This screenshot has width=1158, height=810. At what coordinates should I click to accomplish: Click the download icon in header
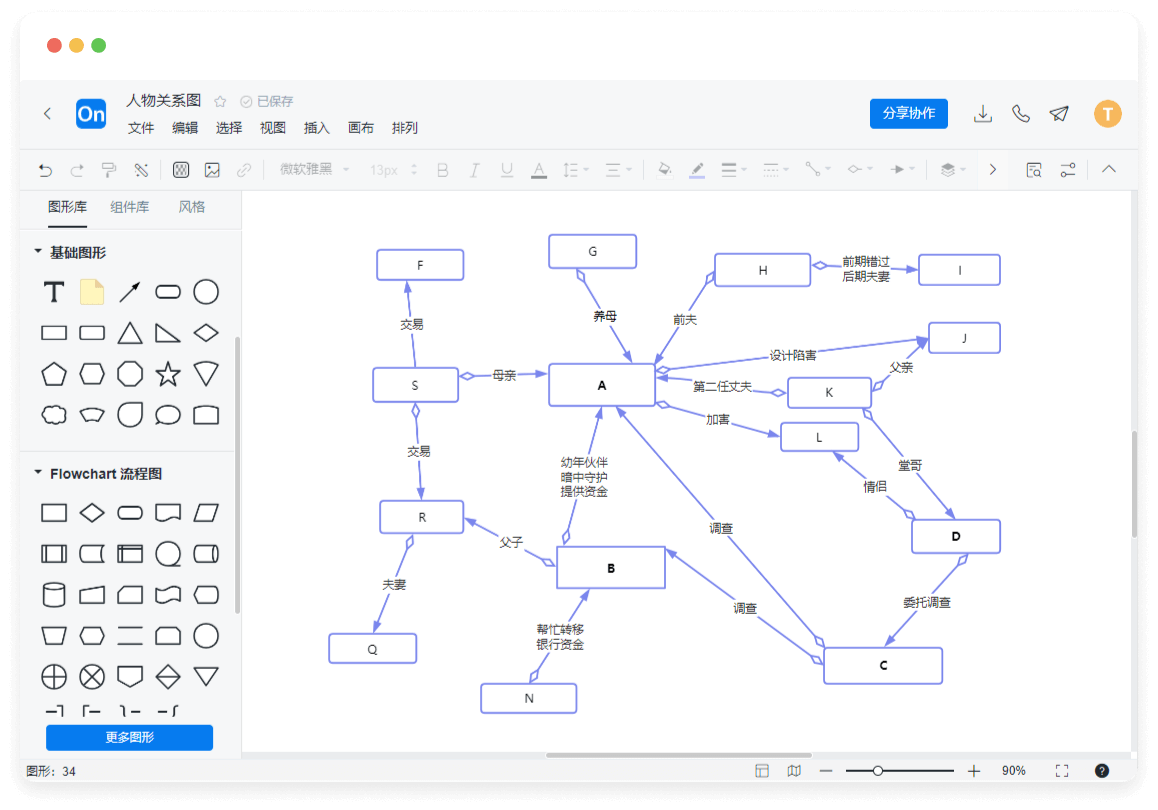[x=983, y=114]
